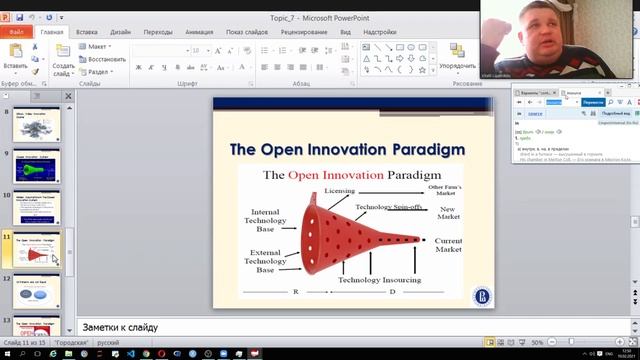
Task: Select the Triangle shape in shapes gallery
Action: pyautogui.click(x=366, y=59)
